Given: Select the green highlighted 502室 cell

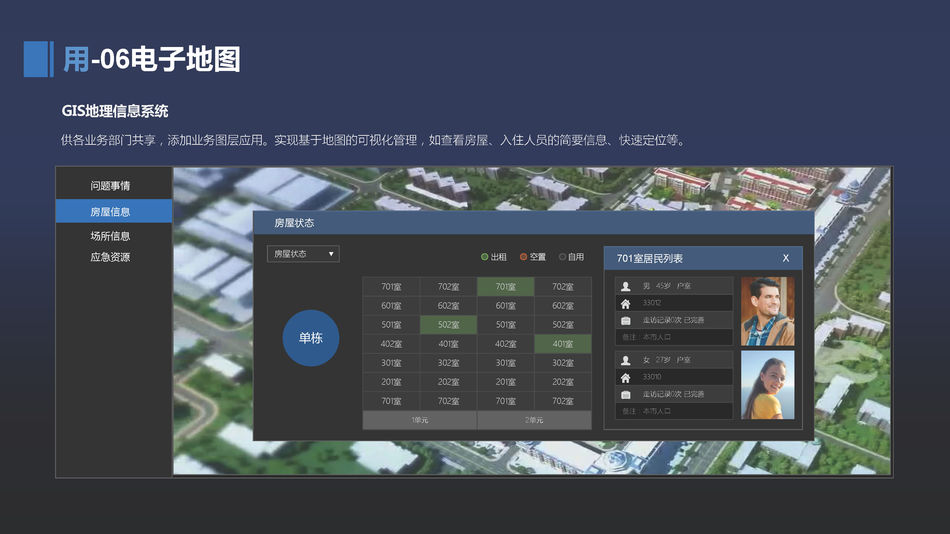Looking at the screenshot, I should point(448,325).
